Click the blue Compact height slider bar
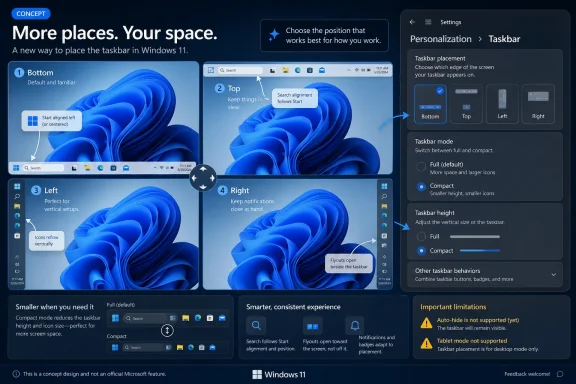The image size is (576, 384). [480, 251]
